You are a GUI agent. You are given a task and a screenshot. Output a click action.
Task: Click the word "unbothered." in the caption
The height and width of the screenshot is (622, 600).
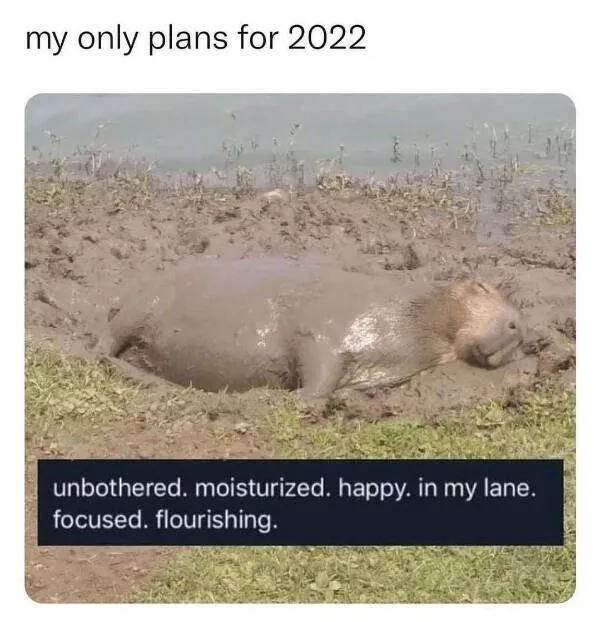pyautogui.click(x=120, y=488)
